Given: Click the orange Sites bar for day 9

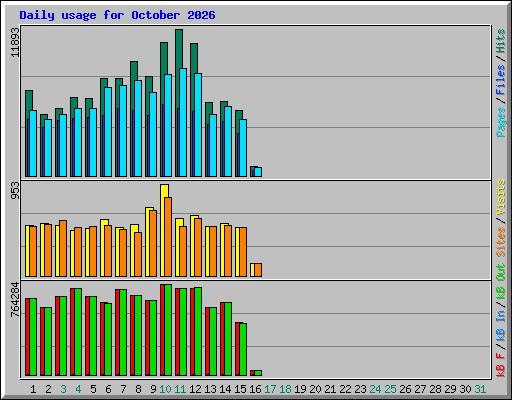Looking at the screenshot, I should (153, 244).
